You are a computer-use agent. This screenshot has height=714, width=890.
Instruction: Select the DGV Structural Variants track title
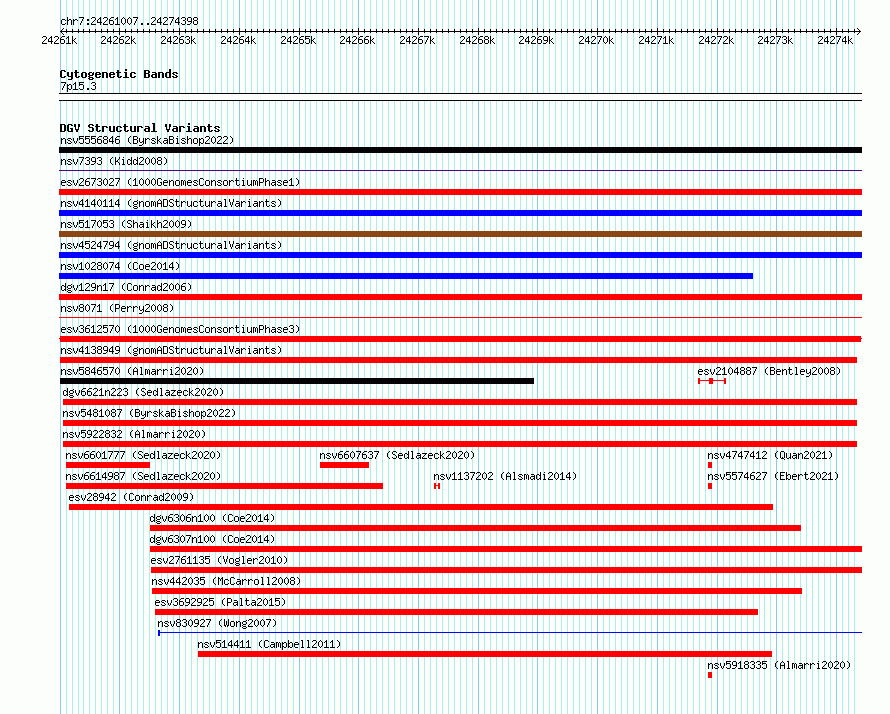click(x=140, y=128)
